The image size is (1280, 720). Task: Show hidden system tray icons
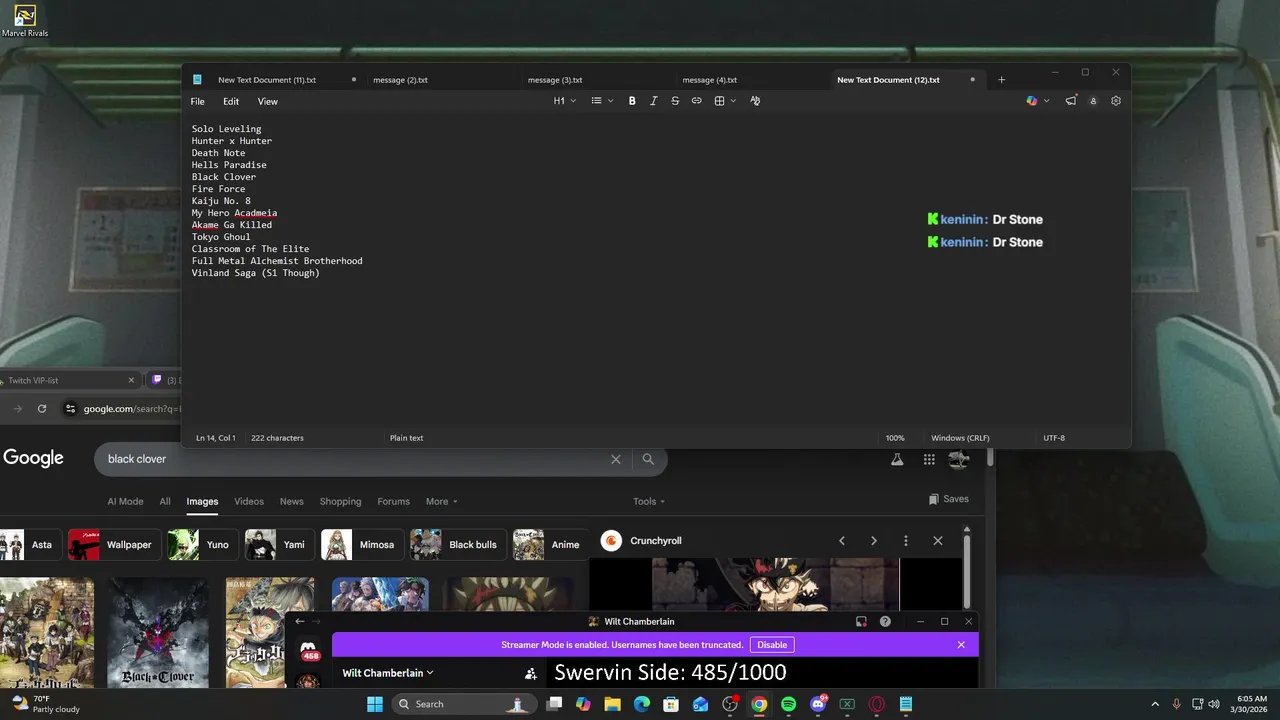1155,704
